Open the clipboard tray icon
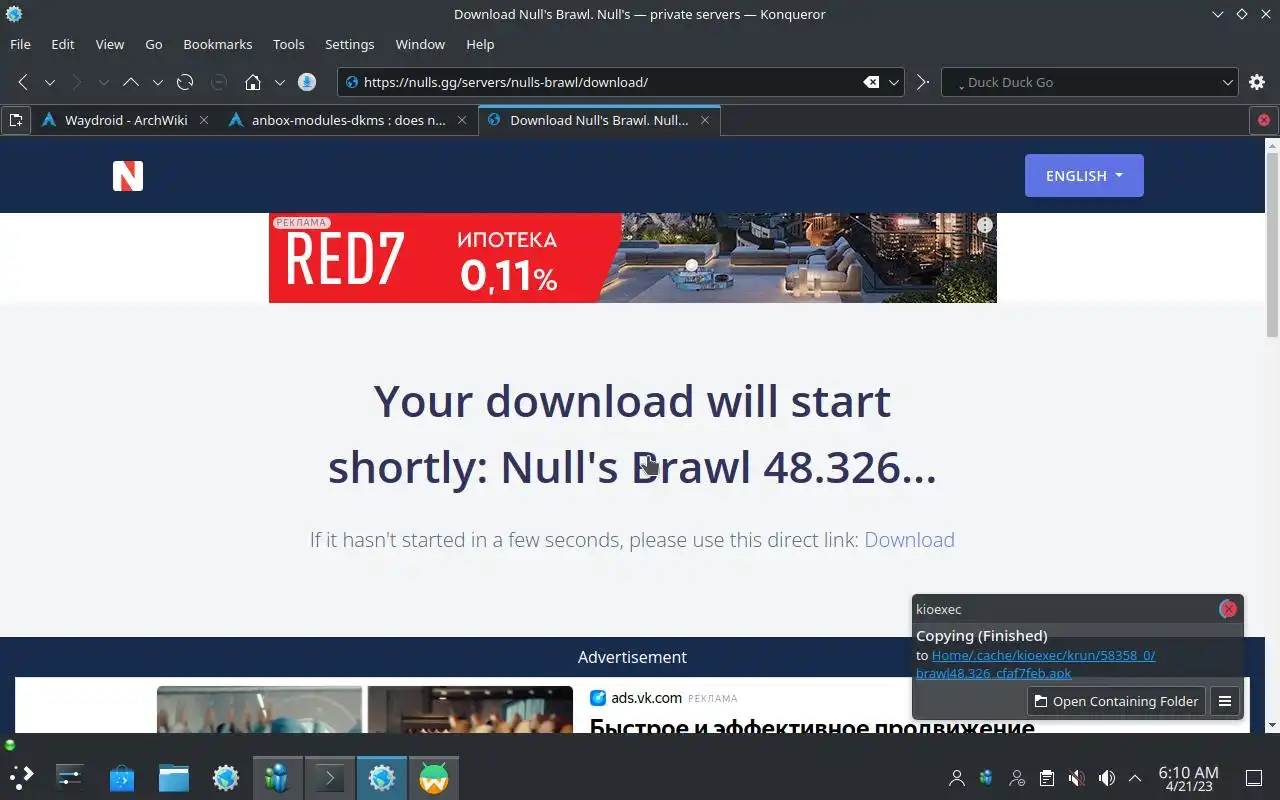This screenshot has height=800, width=1280. pos(1046,778)
